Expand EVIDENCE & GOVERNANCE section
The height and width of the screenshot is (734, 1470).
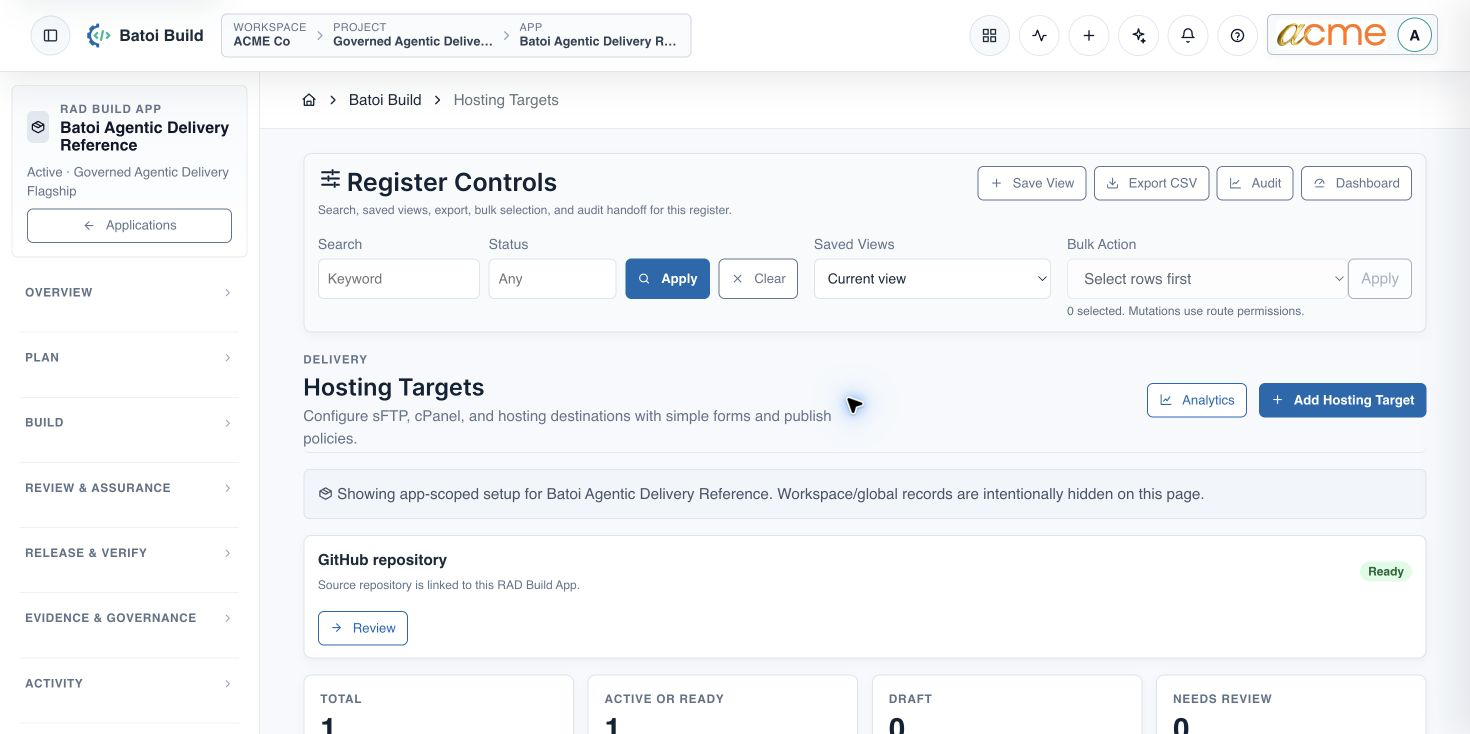point(129,618)
